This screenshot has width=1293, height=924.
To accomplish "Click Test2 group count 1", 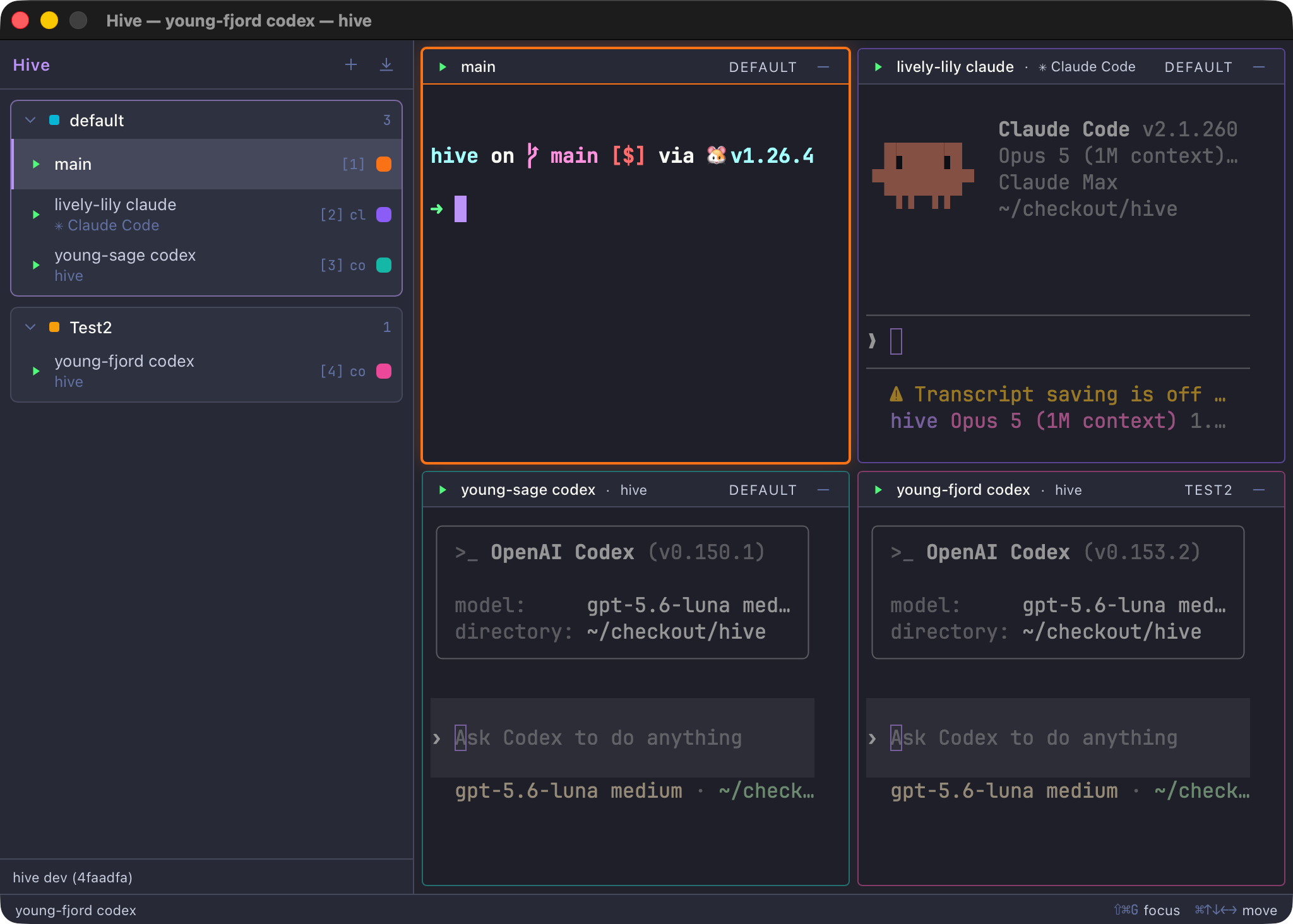I will (387, 327).
